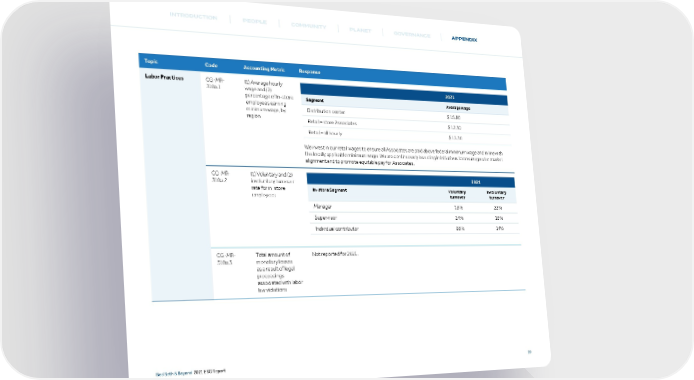694x380 pixels.
Task: Select the Retail in-store Associates row
Action: click(x=406, y=125)
